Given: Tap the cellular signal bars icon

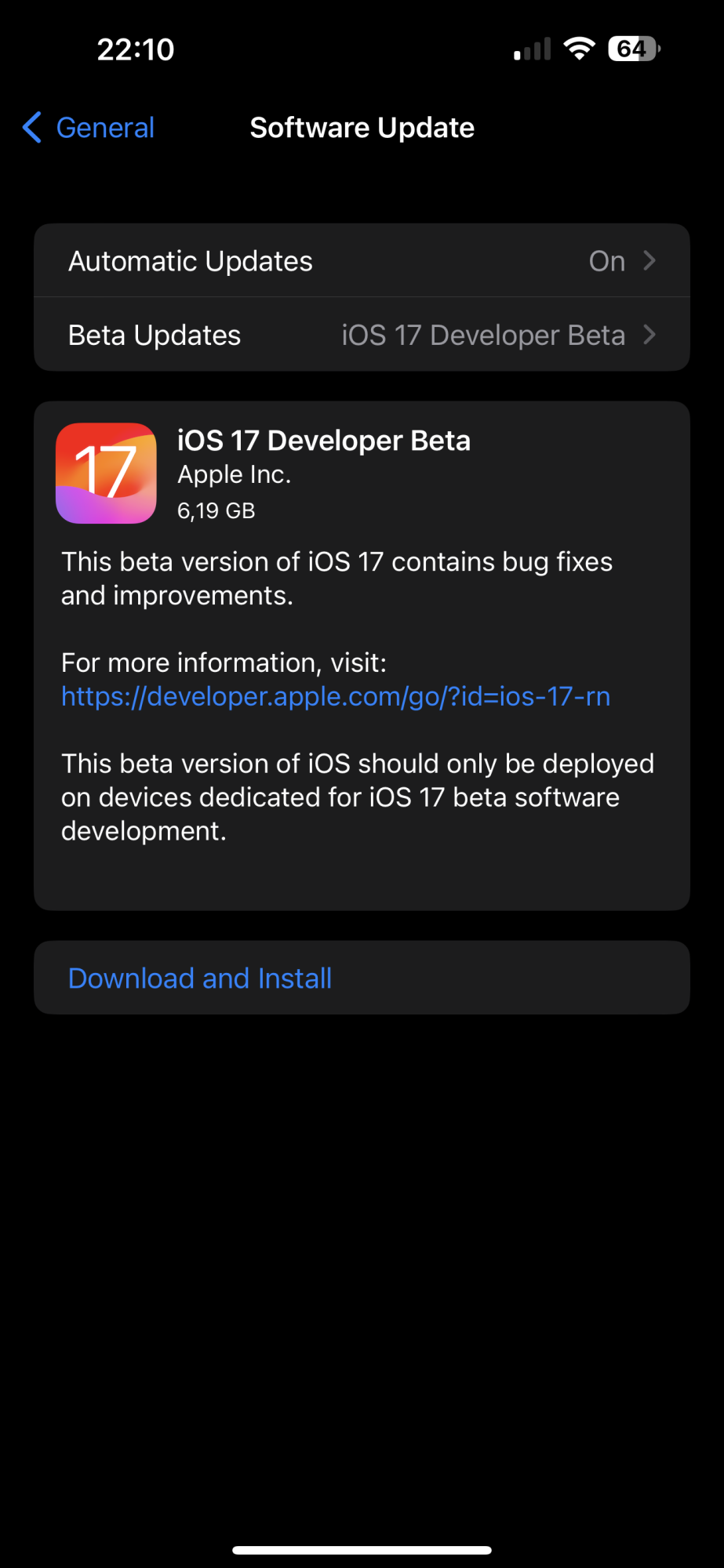Looking at the screenshot, I should coord(532,49).
